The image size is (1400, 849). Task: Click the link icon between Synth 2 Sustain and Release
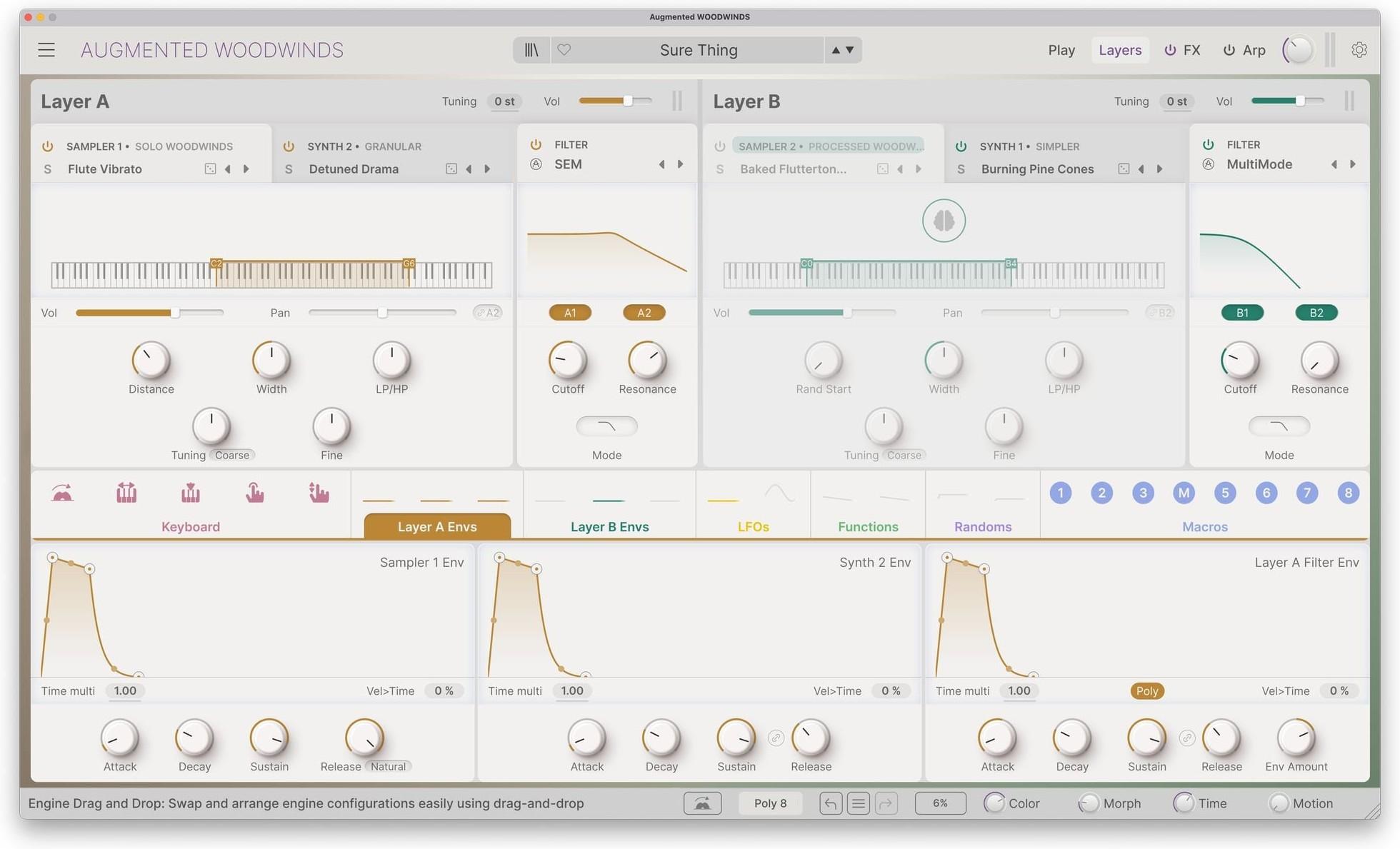click(776, 738)
